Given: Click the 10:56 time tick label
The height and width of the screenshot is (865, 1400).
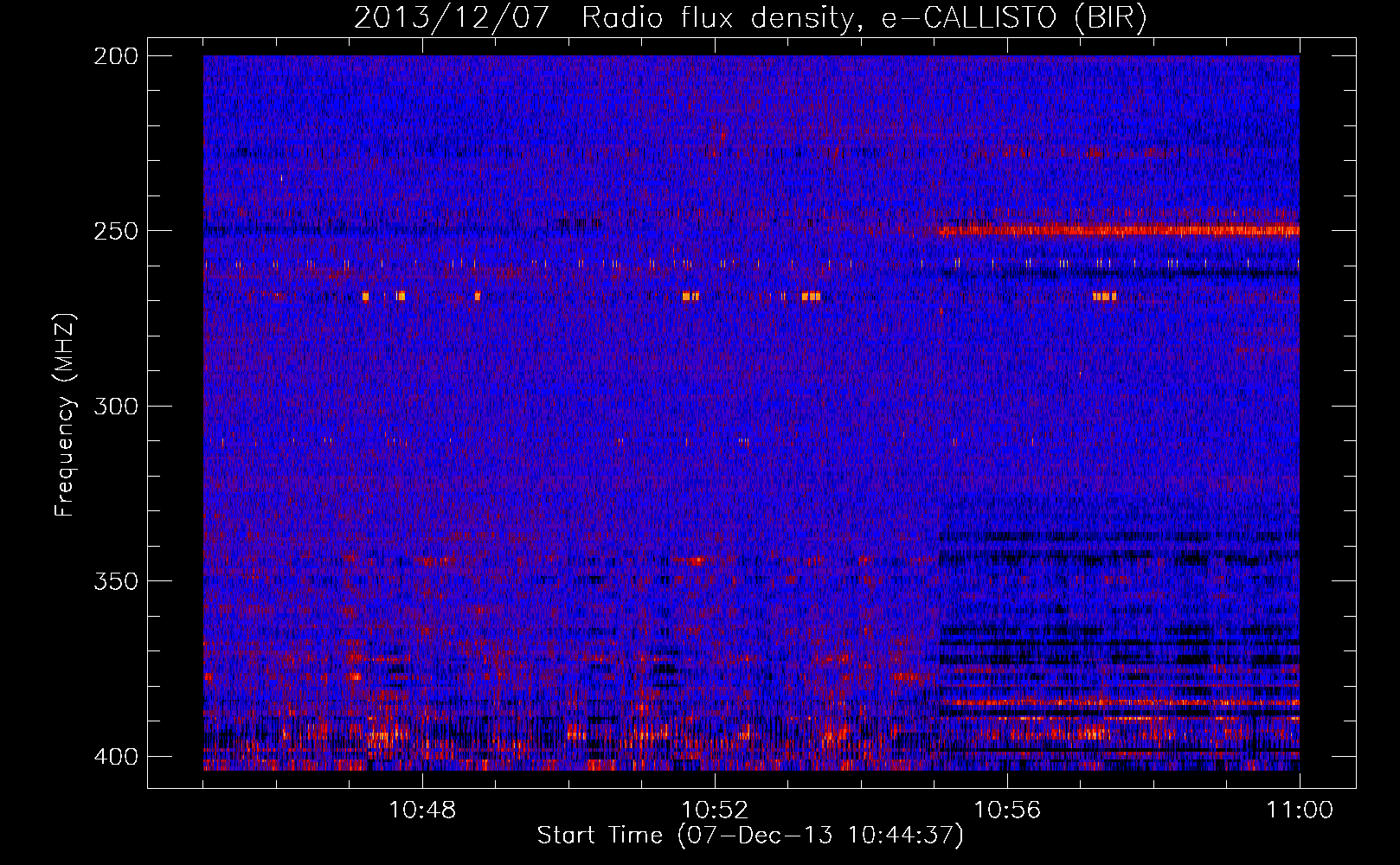Looking at the screenshot, I should pos(1007,811).
